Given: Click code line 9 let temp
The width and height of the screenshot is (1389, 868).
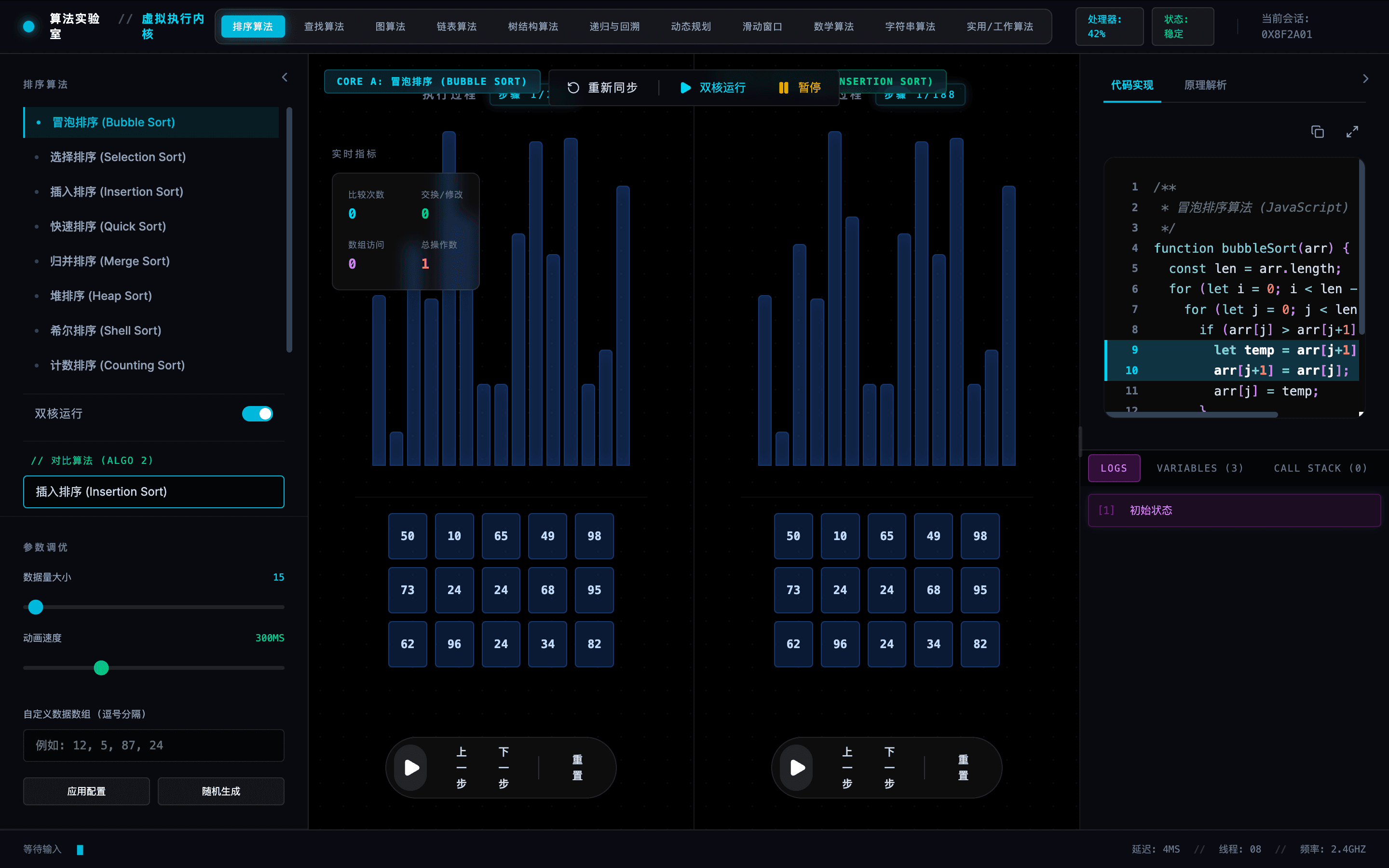Looking at the screenshot, I should click(x=1231, y=350).
